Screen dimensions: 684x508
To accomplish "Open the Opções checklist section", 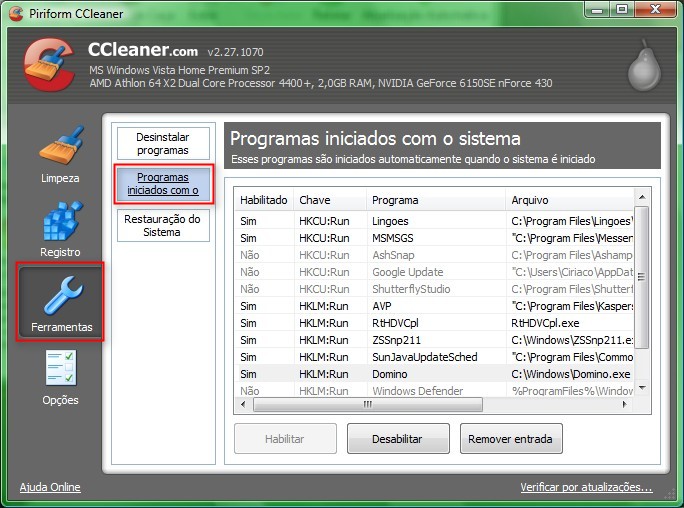I will [61, 377].
